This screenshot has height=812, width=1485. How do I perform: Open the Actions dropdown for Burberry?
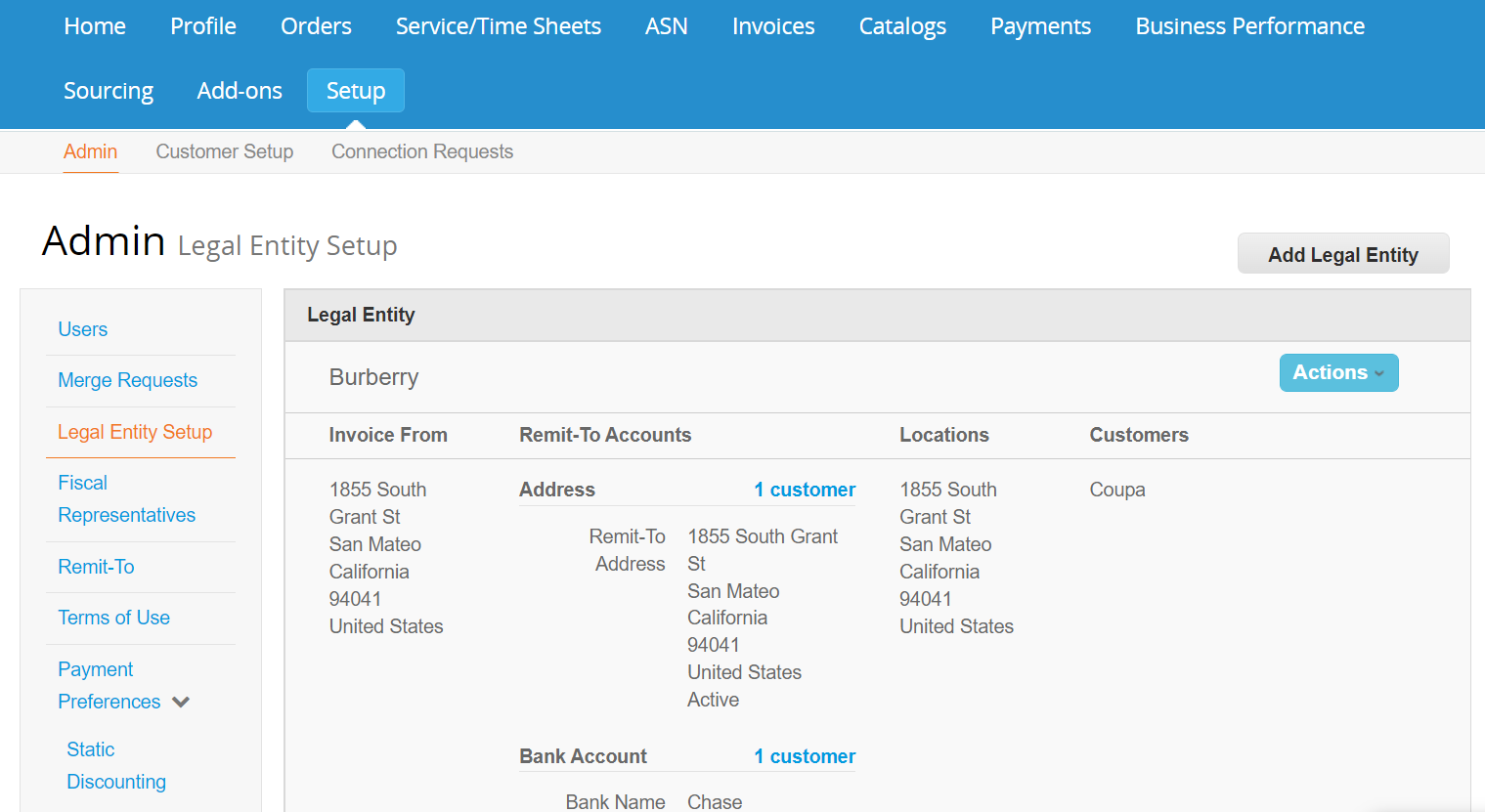(1338, 372)
